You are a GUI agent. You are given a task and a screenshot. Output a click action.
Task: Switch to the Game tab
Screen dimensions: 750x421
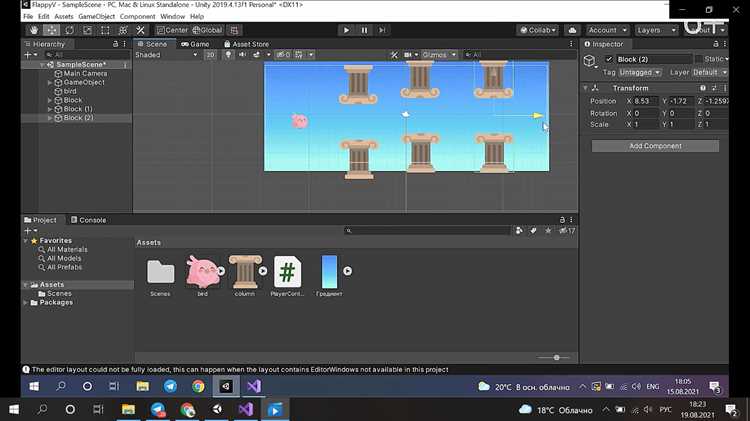click(195, 44)
